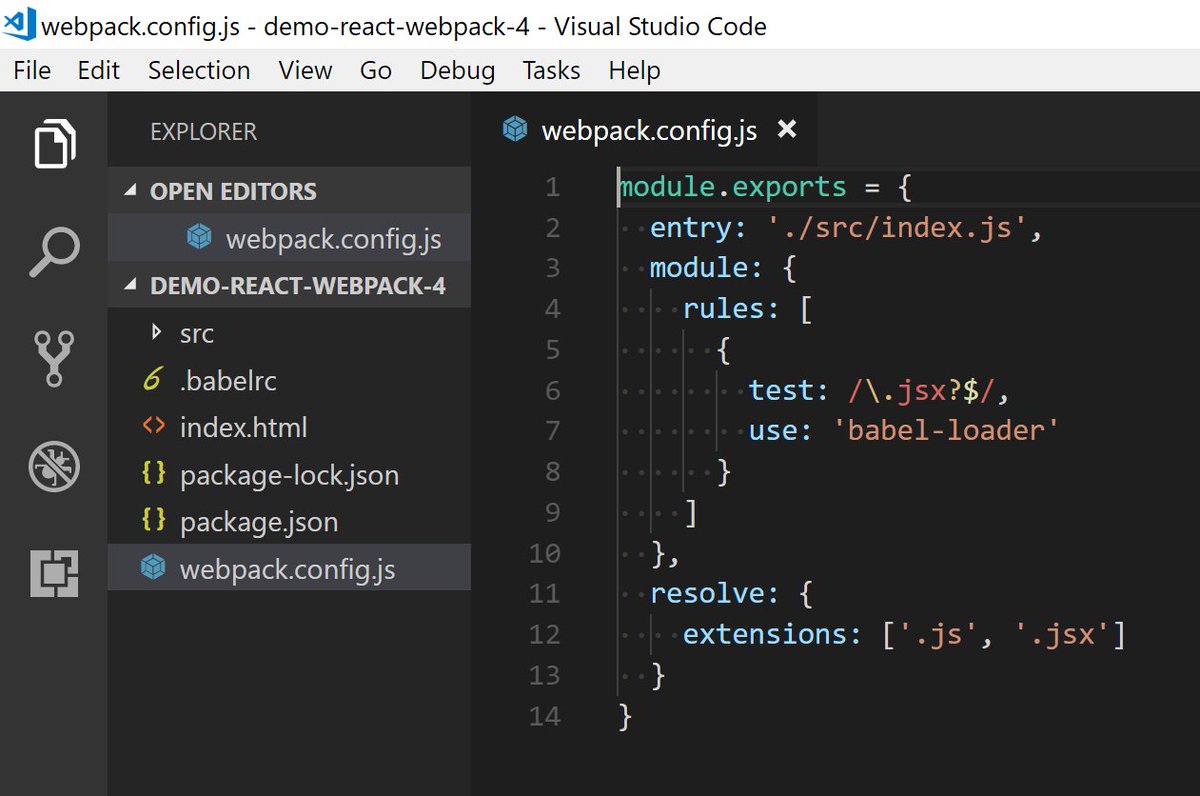1200x796 pixels.
Task: Select the src folder in explorer
Action: pos(289,333)
